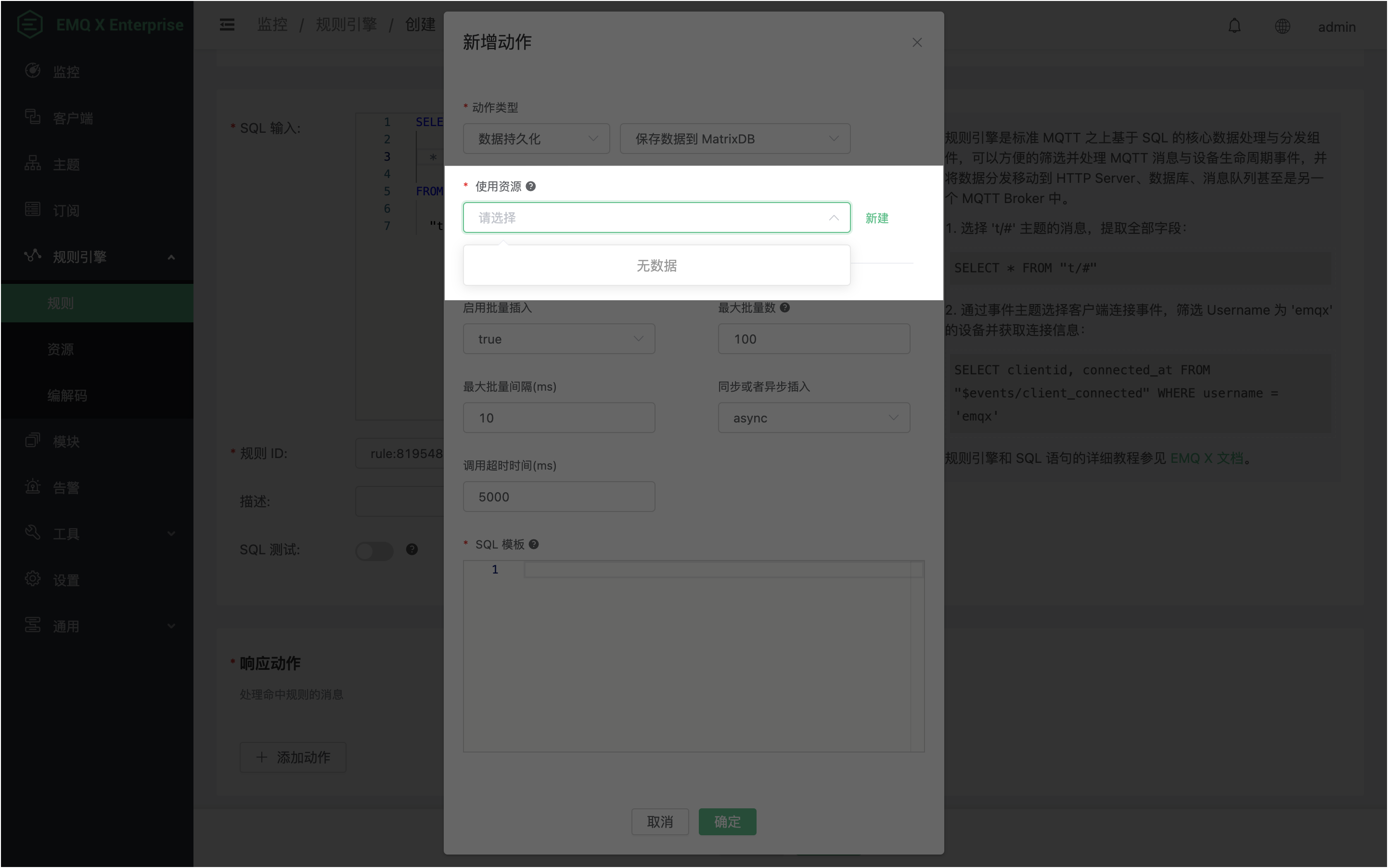Click the 最大批量数 input field

(x=813, y=339)
